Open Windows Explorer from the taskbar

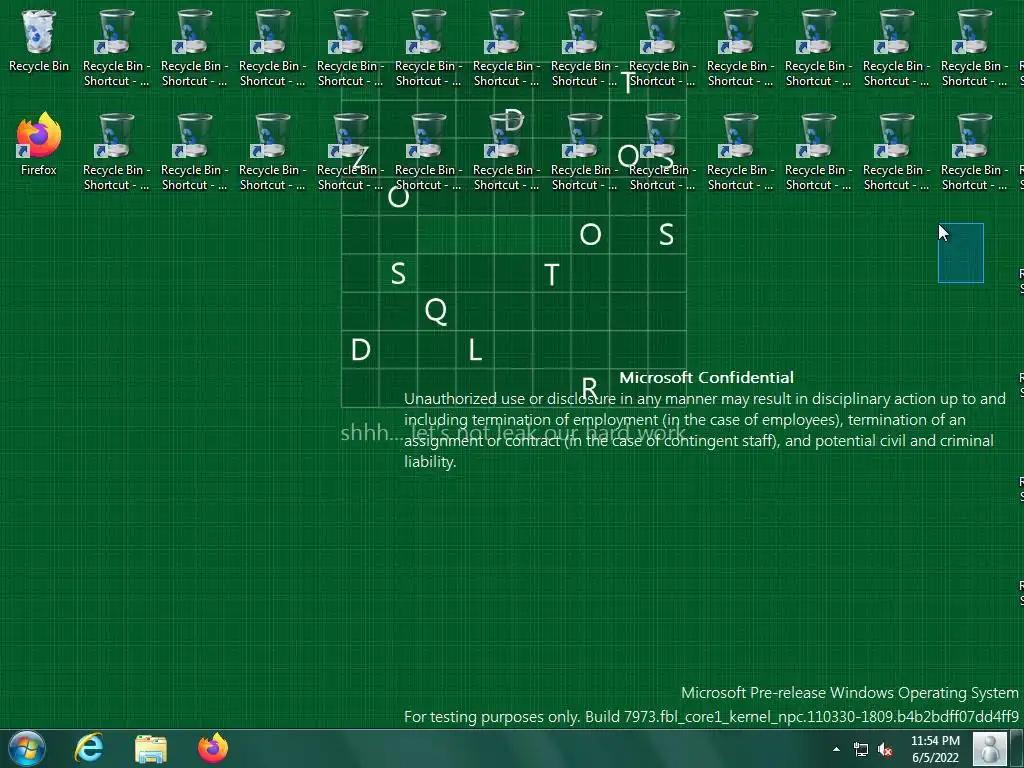[151, 748]
